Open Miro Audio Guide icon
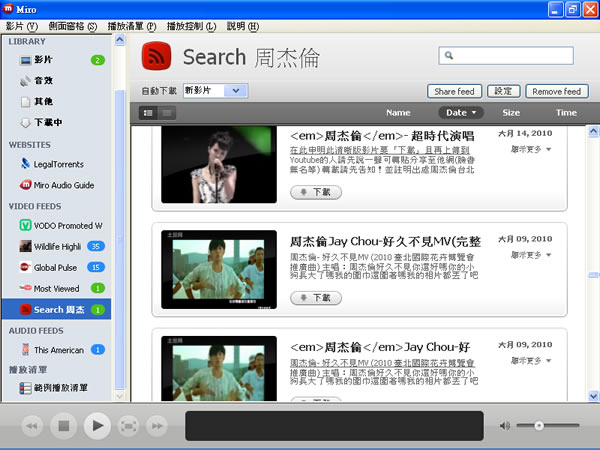 [x=26, y=185]
